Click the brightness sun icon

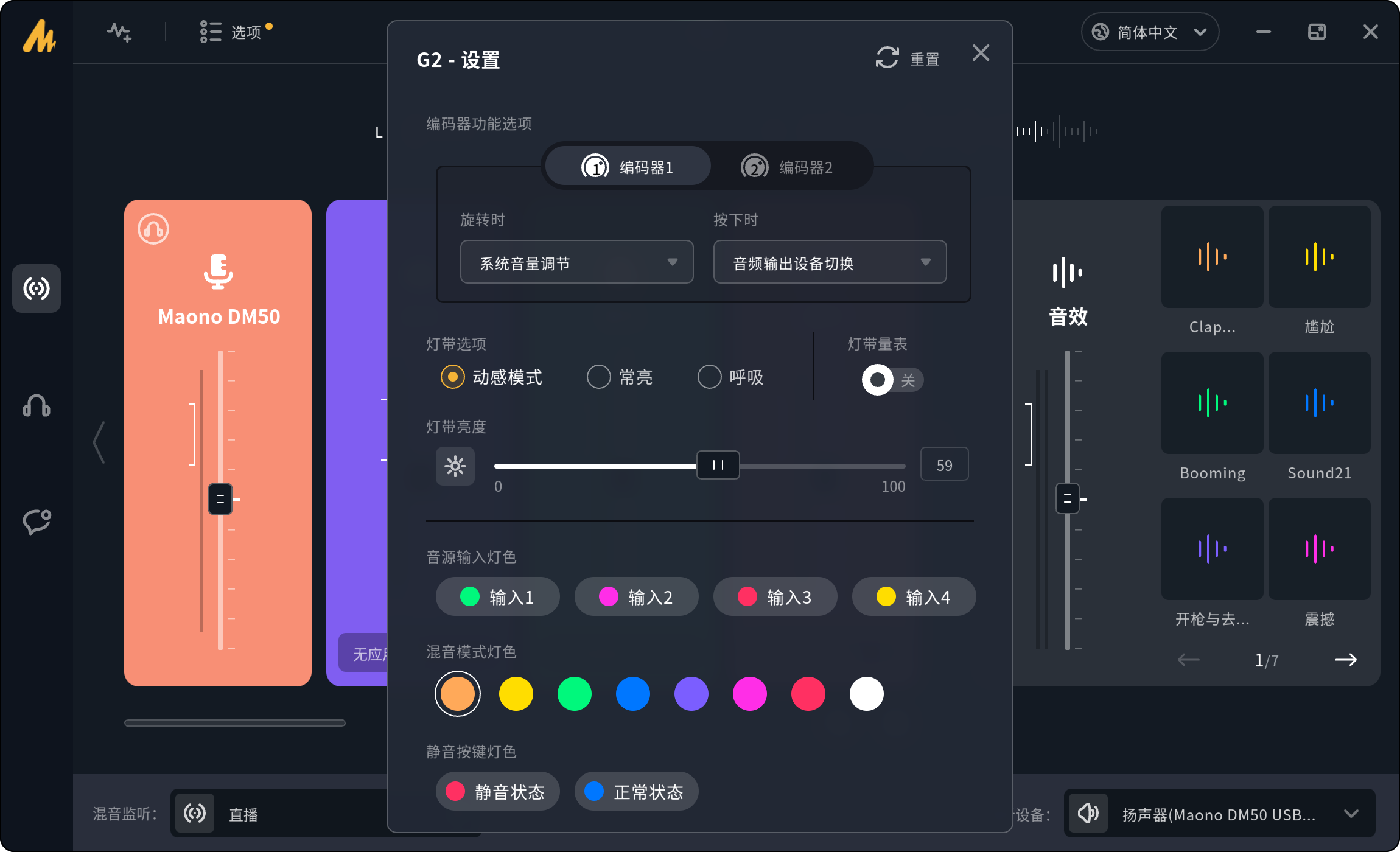(x=455, y=466)
